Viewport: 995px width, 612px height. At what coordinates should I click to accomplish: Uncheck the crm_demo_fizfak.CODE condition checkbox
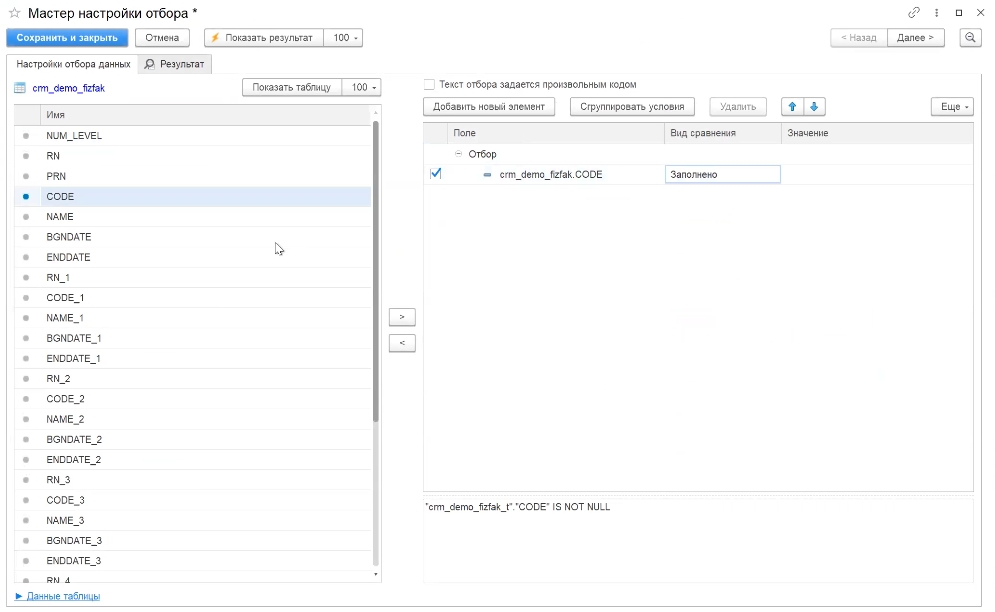pos(435,174)
